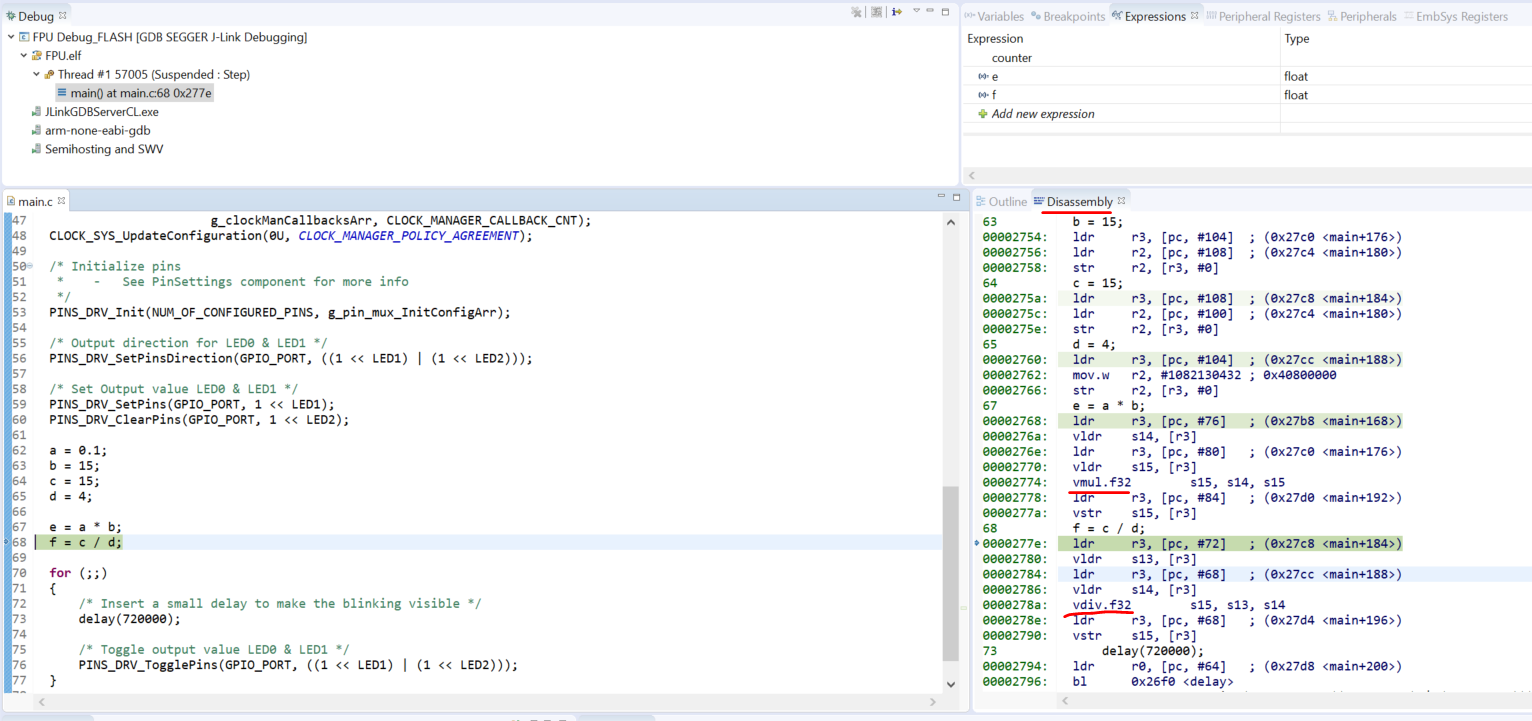The width and height of the screenshot is (1532, 721).
Task: Enable instruction stepping mode in Debug toolbar
Action: [x=897, y=11]
